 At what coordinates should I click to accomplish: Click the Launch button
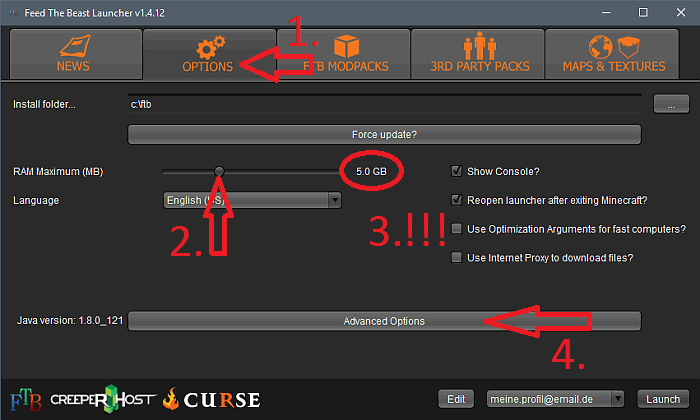(663, 399)
